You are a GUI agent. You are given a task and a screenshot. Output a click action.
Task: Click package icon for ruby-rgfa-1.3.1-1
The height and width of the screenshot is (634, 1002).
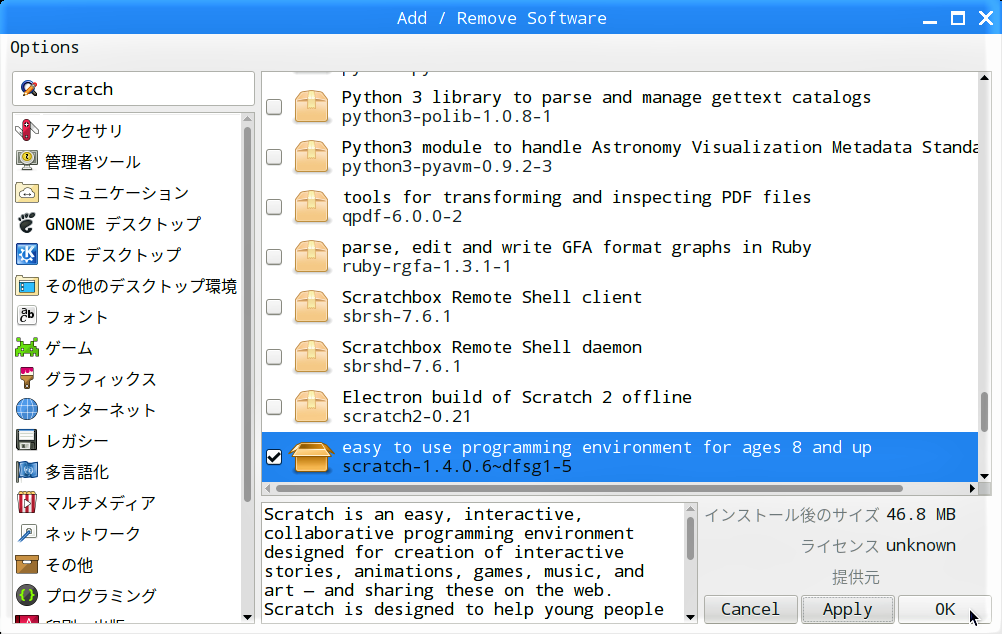point(311,256)
